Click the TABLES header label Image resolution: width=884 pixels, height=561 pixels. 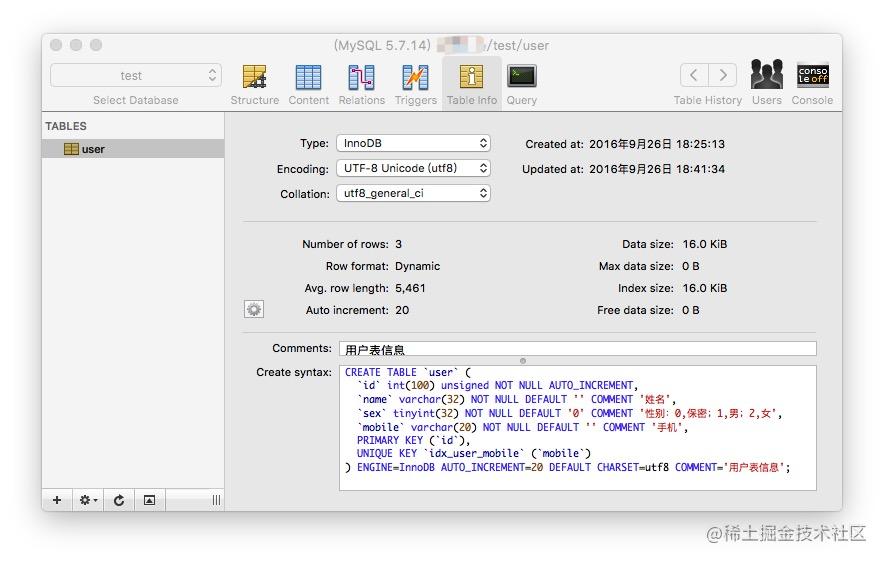pos(66,126)
